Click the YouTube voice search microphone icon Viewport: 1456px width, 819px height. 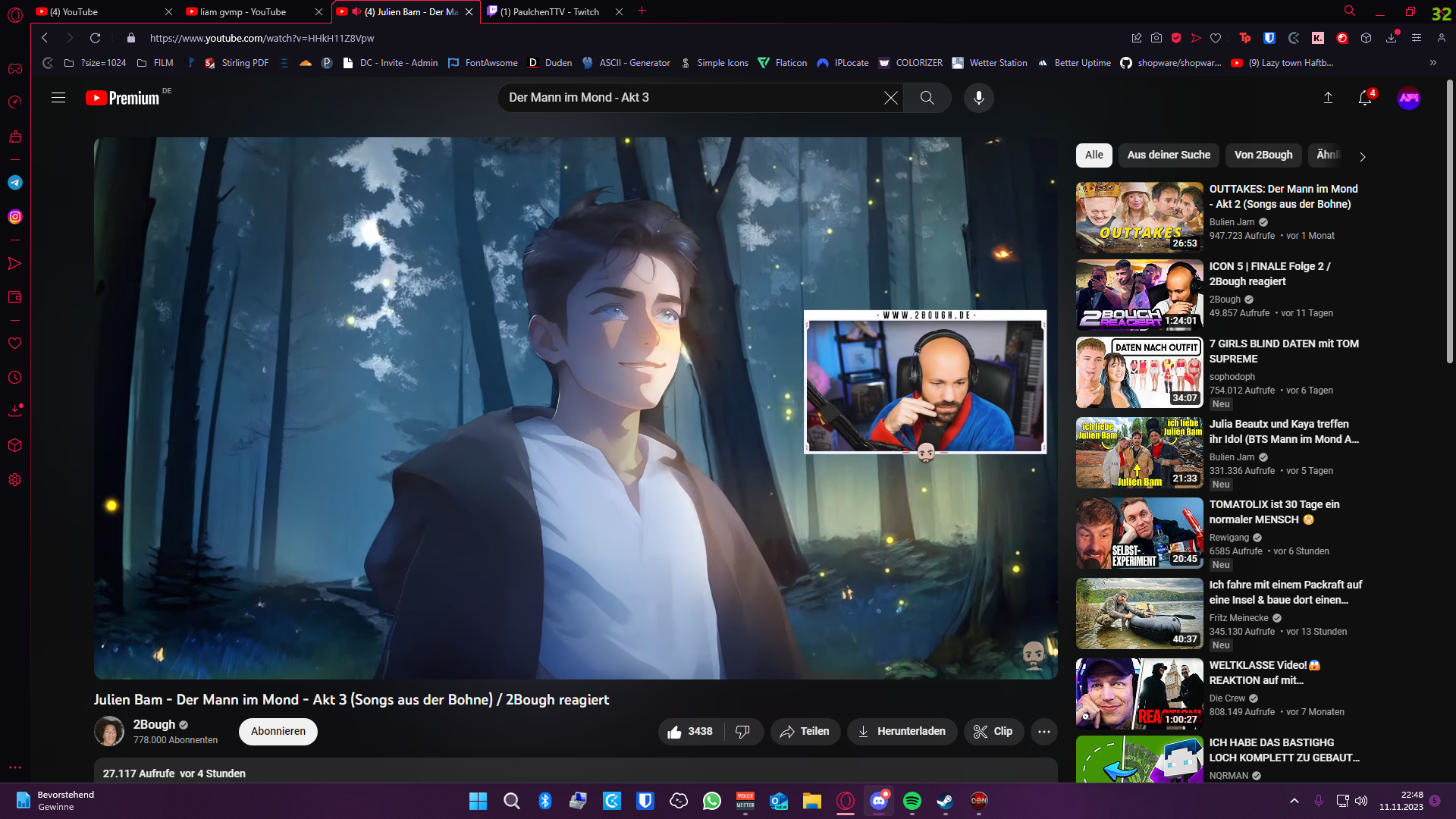point(978,98)
